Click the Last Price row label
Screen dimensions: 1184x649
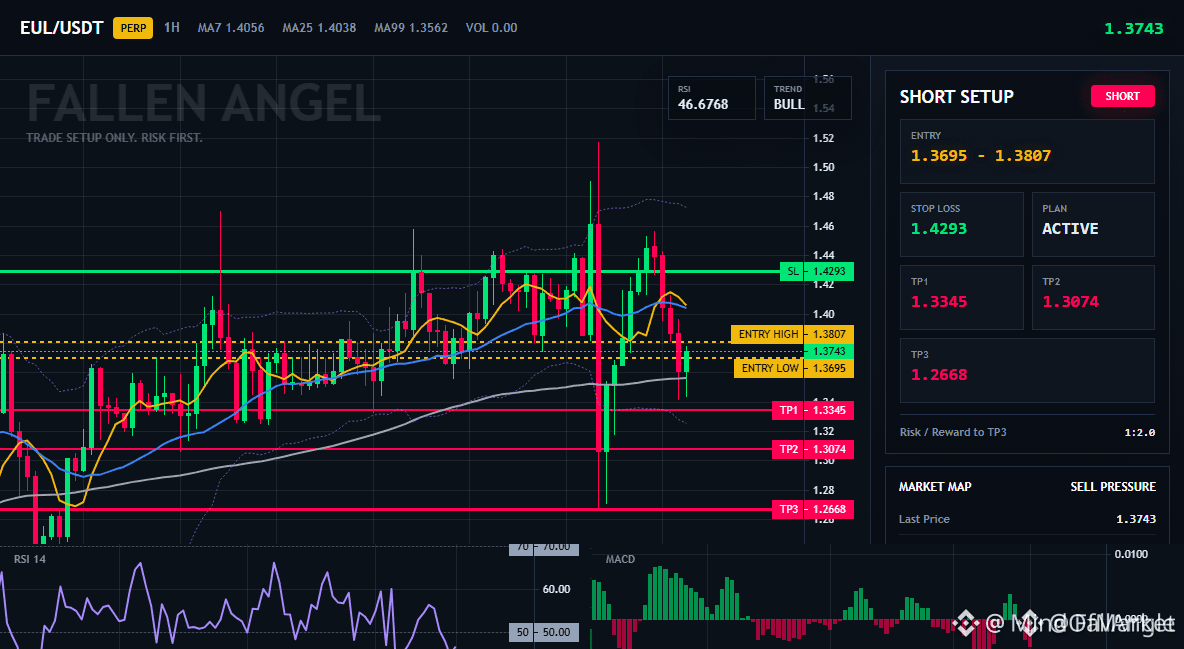click(924, 519)
